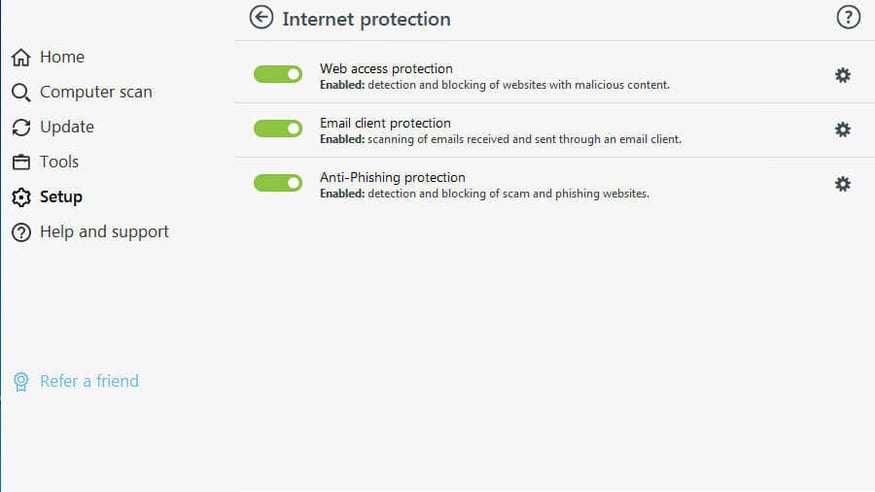The width and height of the screenshot is (875, 492).
Task: Go to the Home section
Action: [x=62, y=58]
